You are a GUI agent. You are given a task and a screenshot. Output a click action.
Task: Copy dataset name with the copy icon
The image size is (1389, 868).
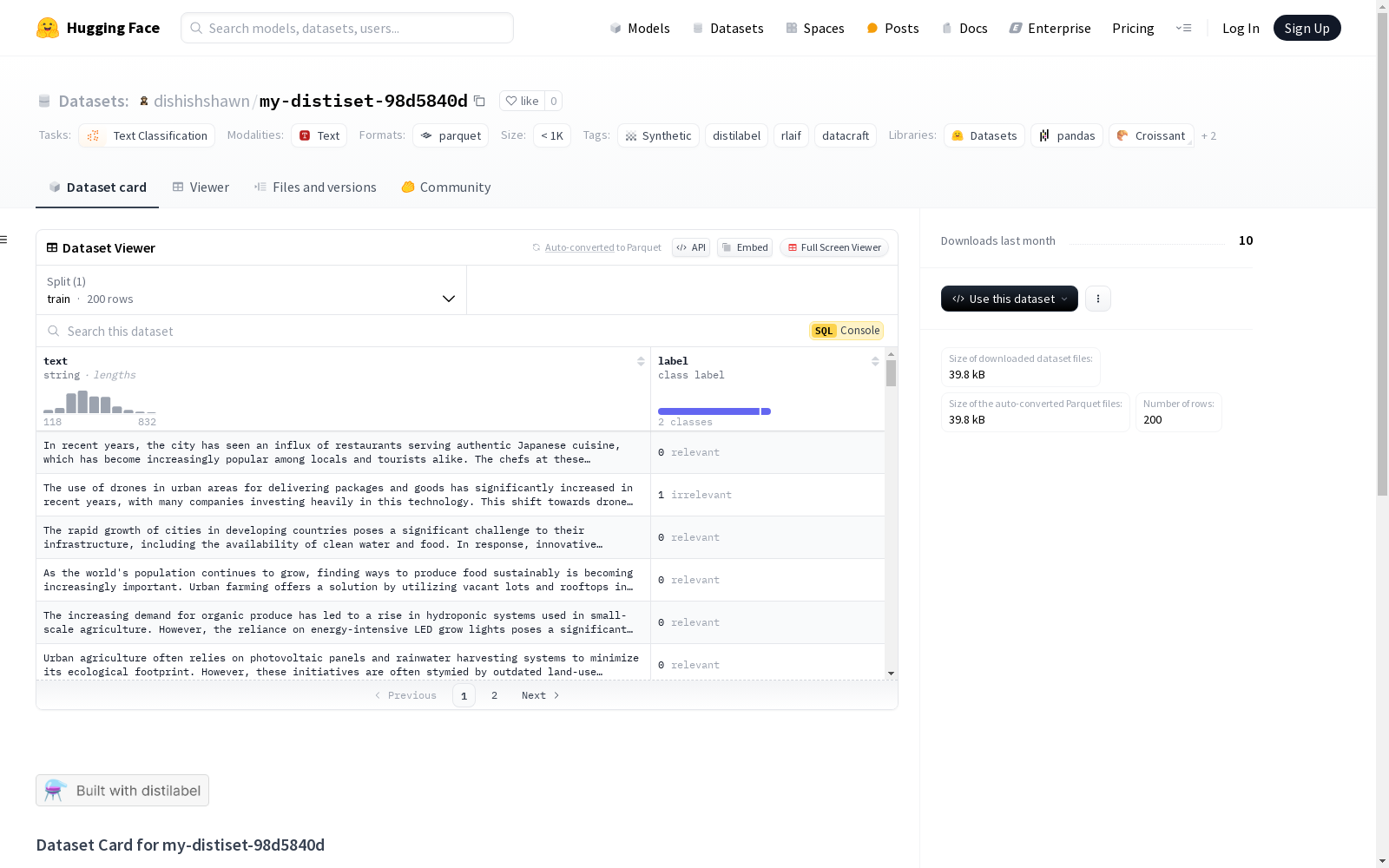pos(479,101)
